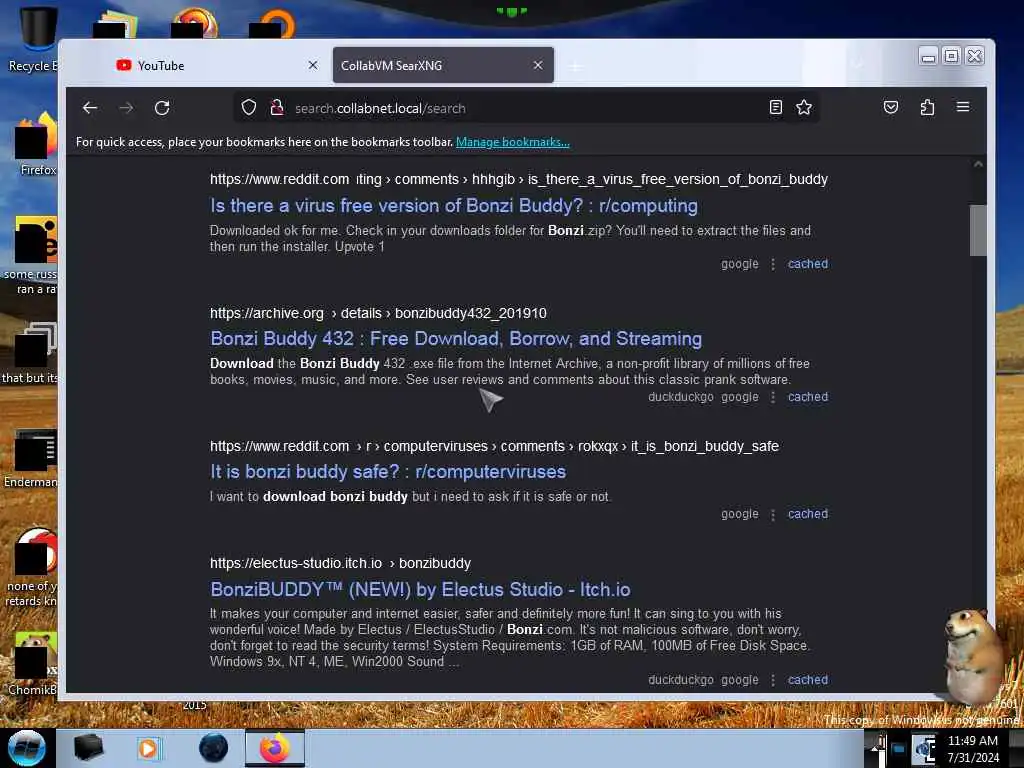Open the black box taskbar icon
This screenshot has height=768, width=1024.
click(x=89, y=748)
